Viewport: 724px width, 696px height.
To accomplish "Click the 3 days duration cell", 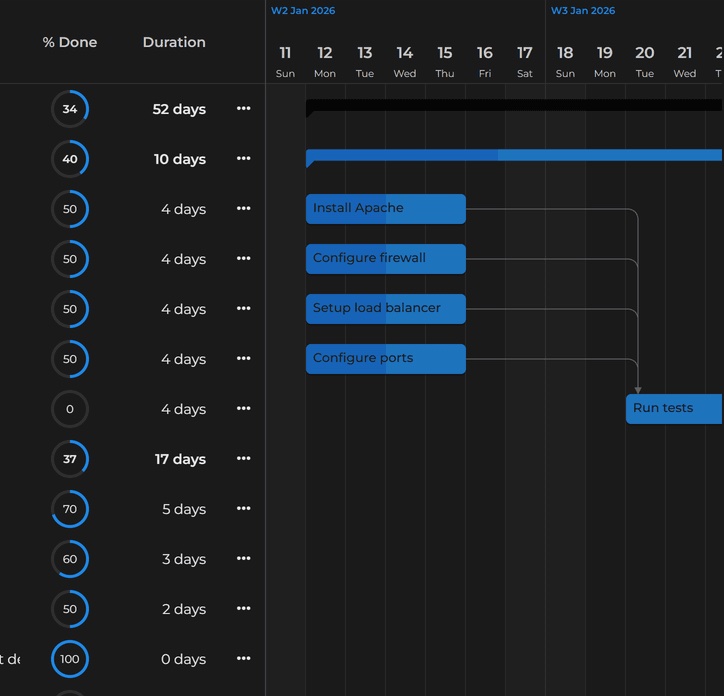I will 184,559.
